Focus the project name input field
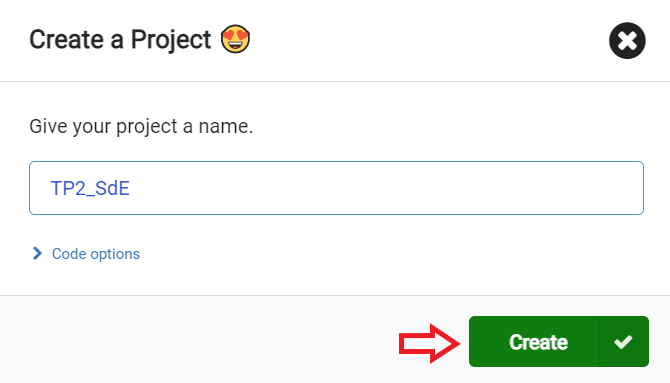 [x=336, y=188]
